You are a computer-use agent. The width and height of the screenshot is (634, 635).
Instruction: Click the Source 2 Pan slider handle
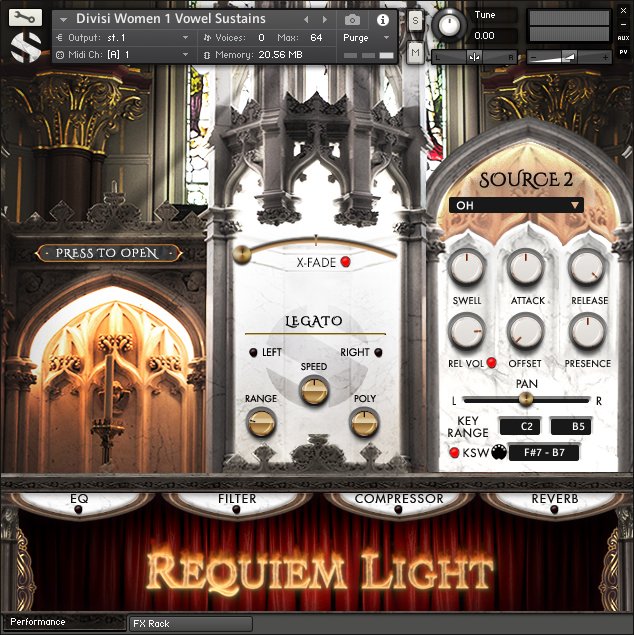click(526, 400)
